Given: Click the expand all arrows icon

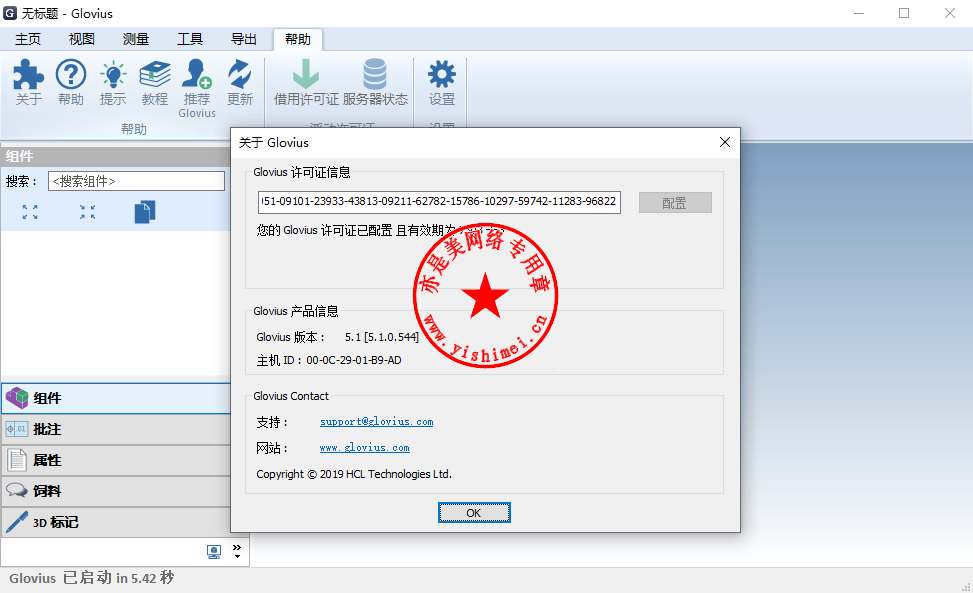Looking at the screenshot, I should coord(30,212).
